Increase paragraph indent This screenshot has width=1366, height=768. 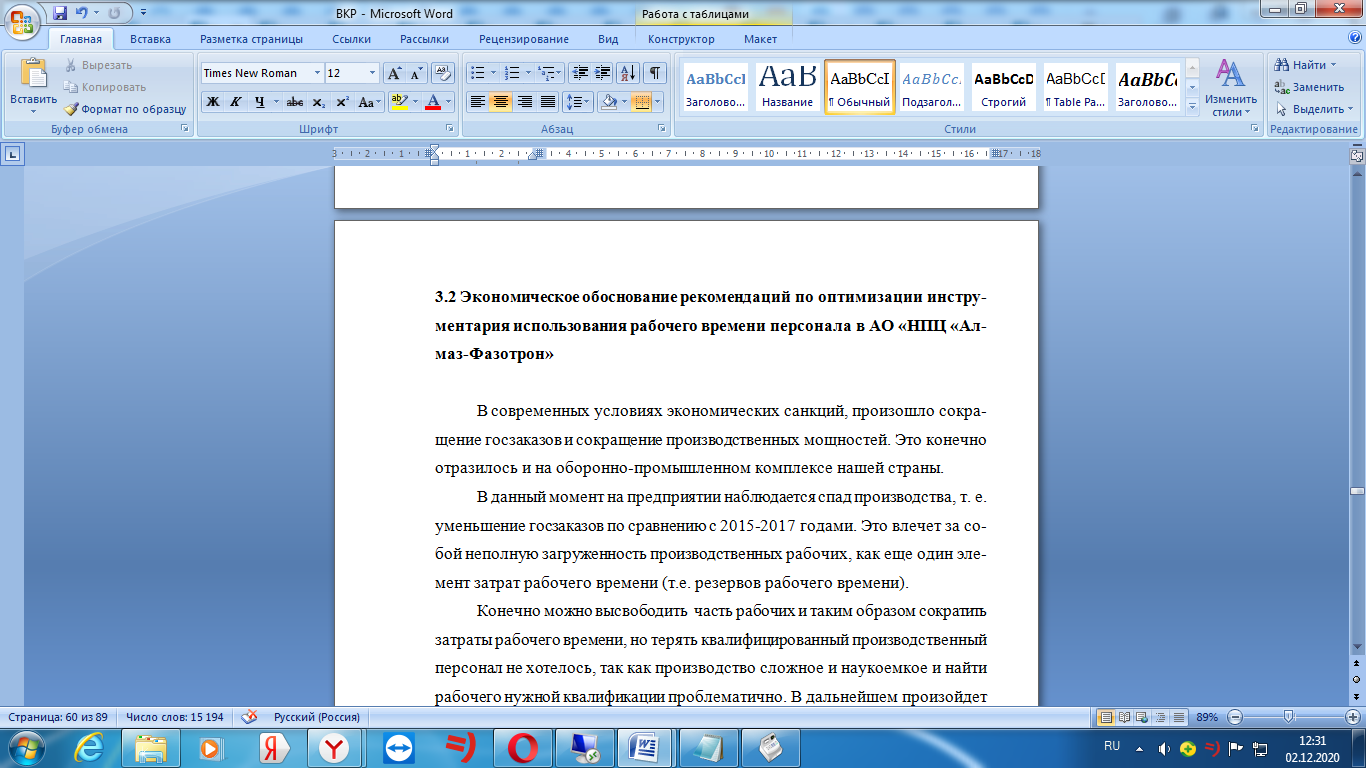click(602, 73)
